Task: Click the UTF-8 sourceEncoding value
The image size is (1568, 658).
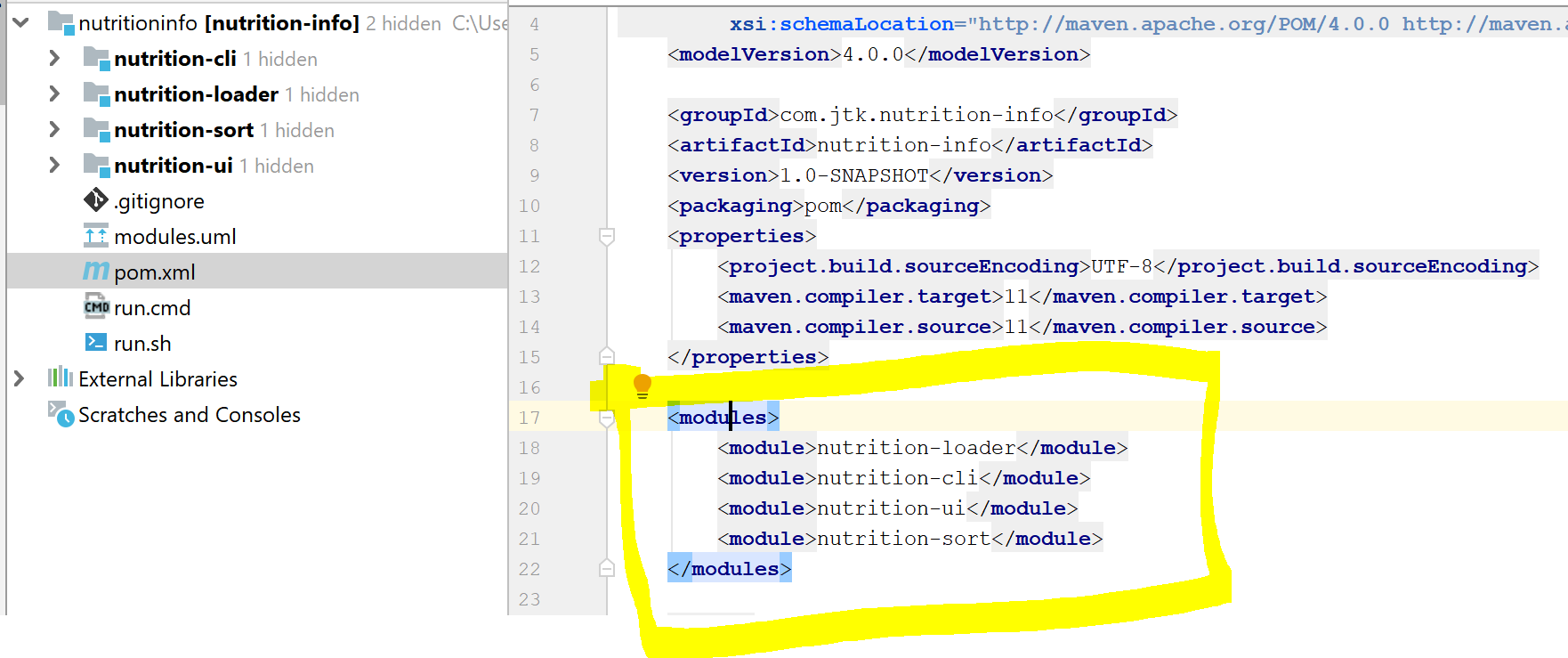Action: (1122, 265)
